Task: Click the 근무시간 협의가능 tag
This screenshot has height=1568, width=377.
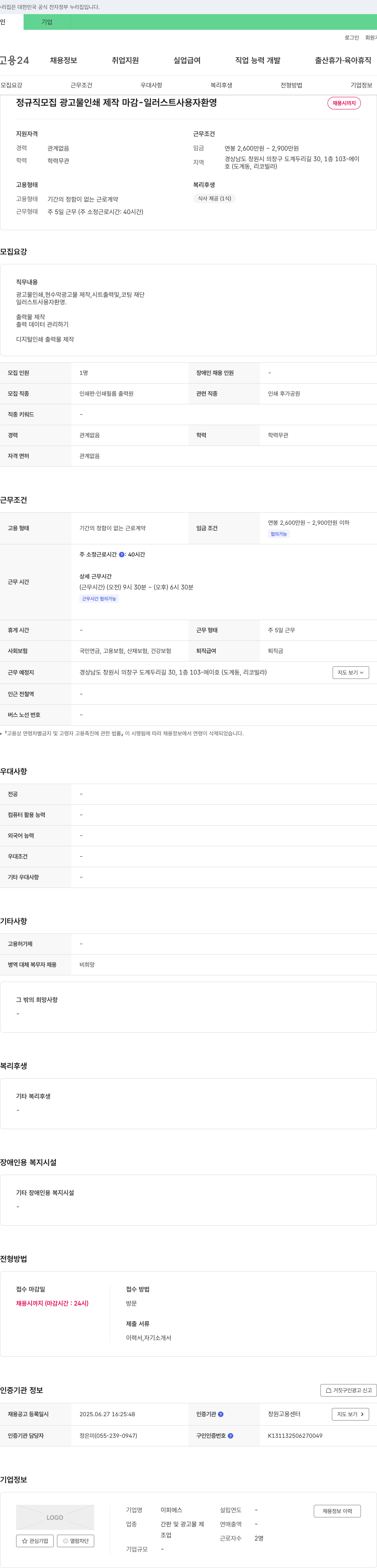Action: [99, 599]
